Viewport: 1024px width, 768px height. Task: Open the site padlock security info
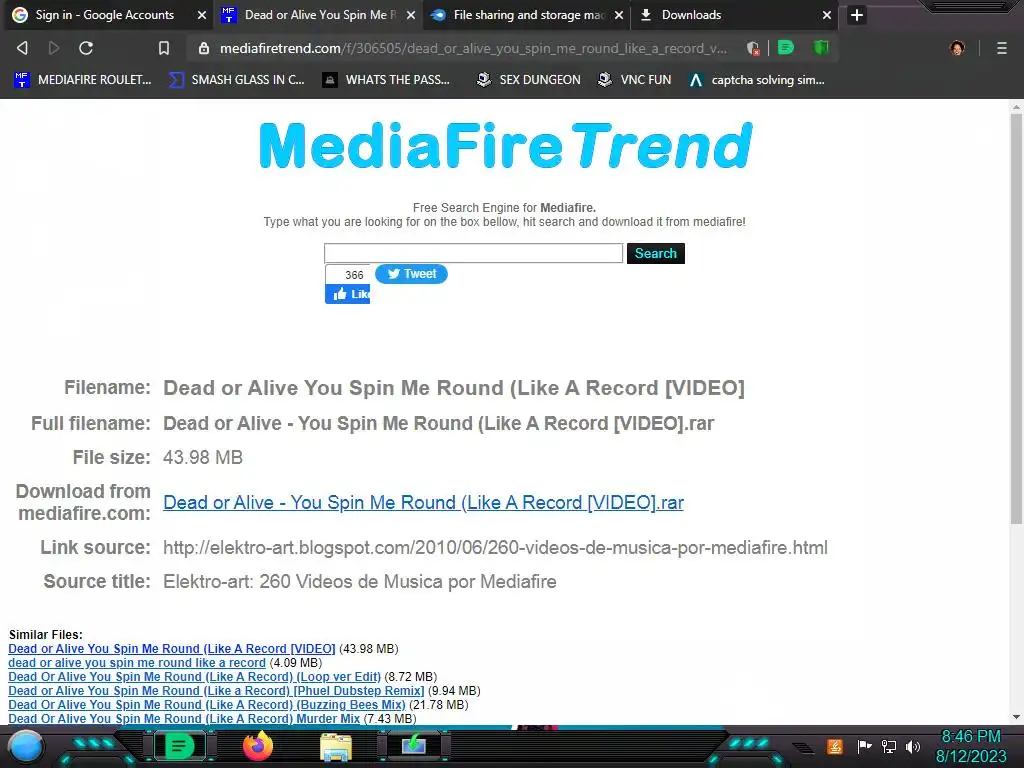(204, 48)
